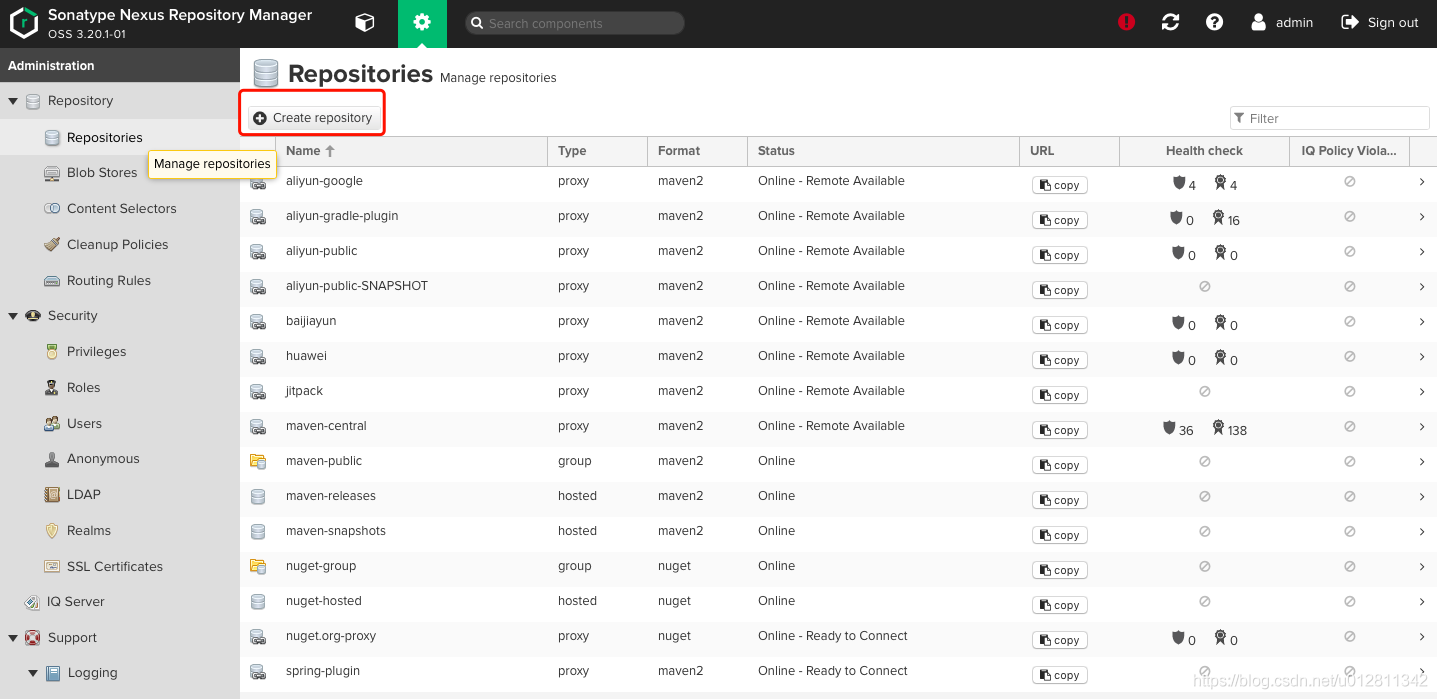Open maven-releases row details chevron

(x=1422, y=497)
